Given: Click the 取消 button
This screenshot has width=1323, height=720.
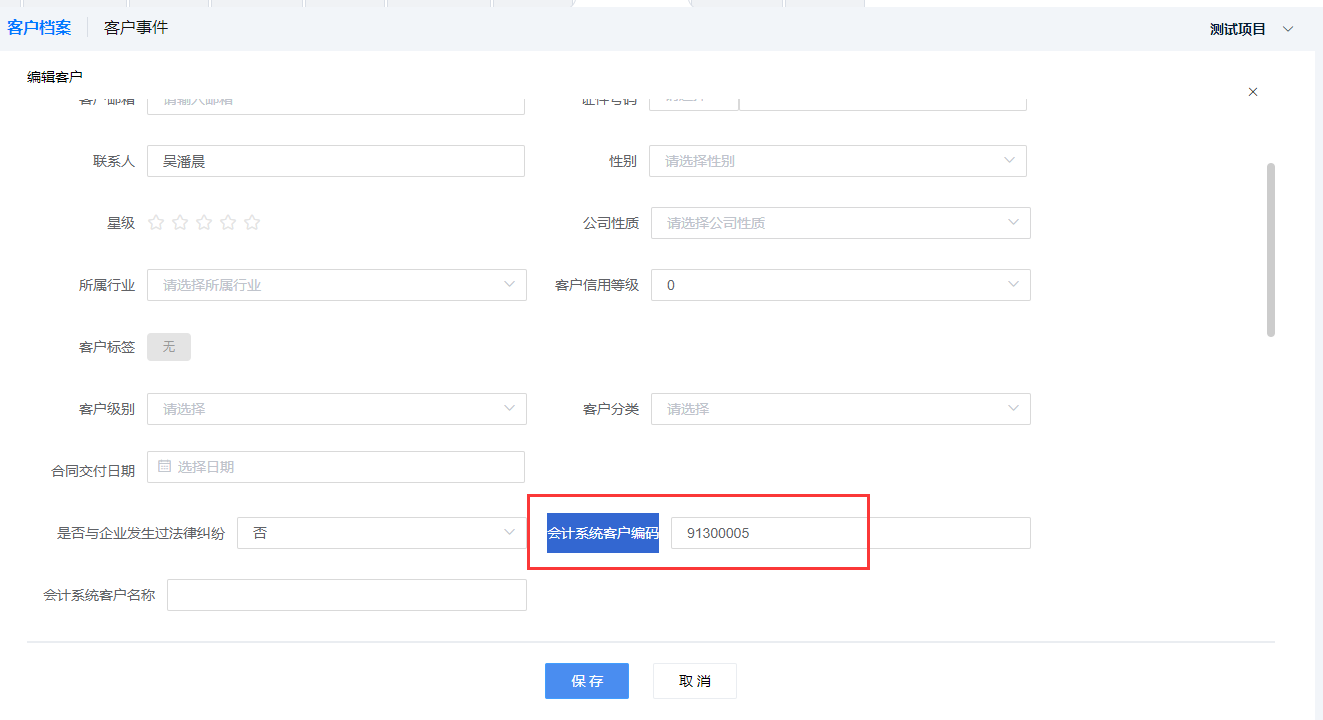Looking at the screenshot, I should tap(694, 681).
